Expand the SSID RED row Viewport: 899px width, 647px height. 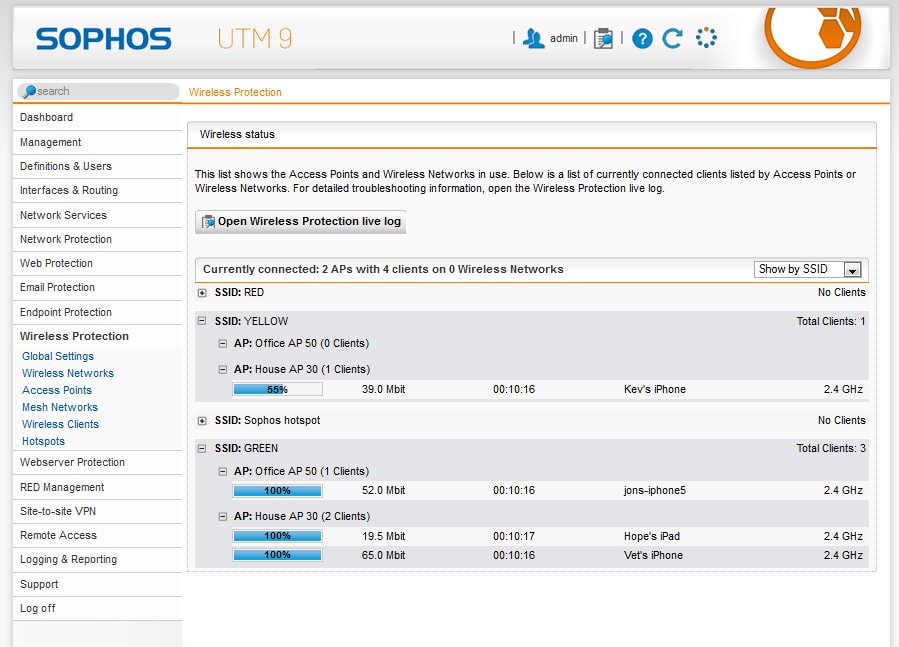(202, 293)
